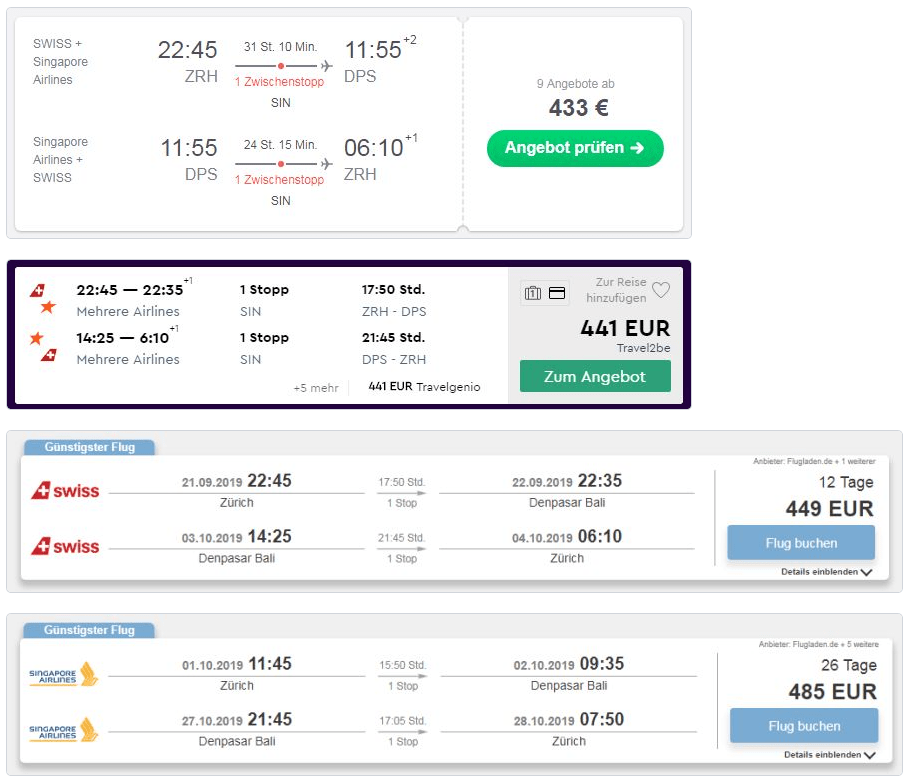907x781 pixels.
Task: Click the 03.10.2019 14:25 departure time
Action: 237,537
